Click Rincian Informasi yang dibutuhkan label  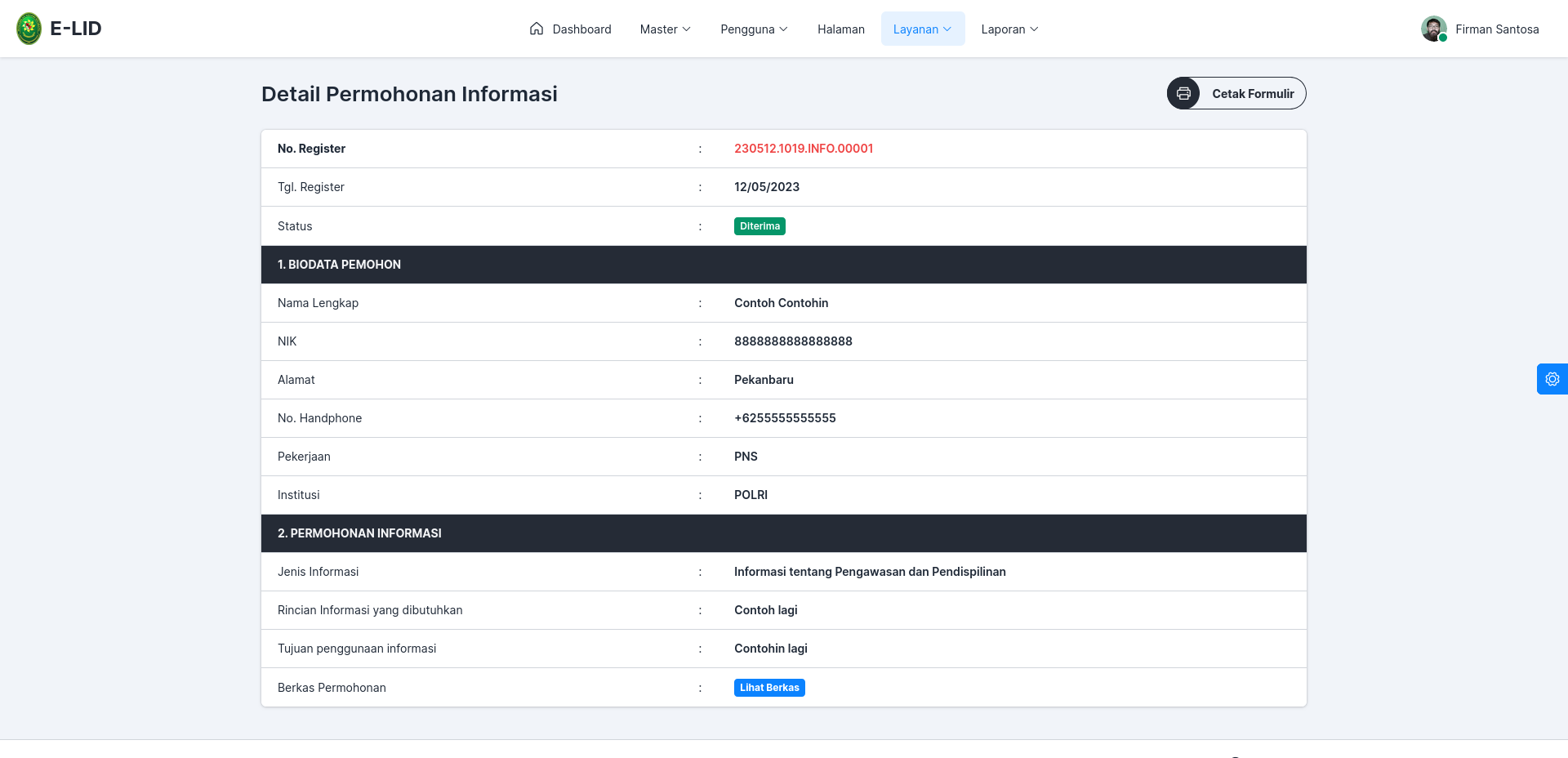370,610
